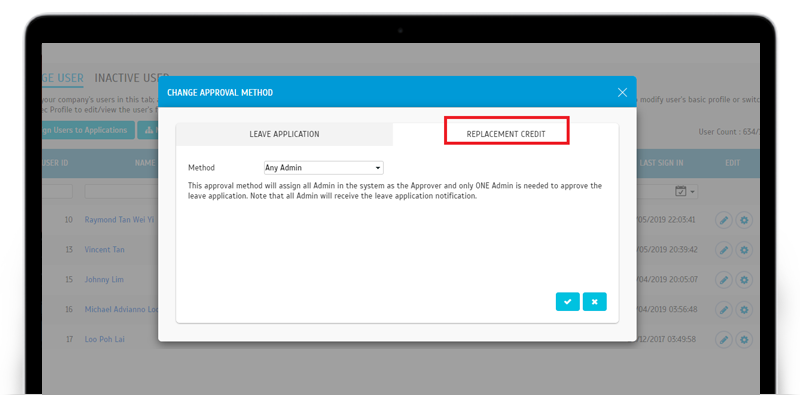Open Johnny Lim user link
Screen dimensions: 800x395
point(104,280)
